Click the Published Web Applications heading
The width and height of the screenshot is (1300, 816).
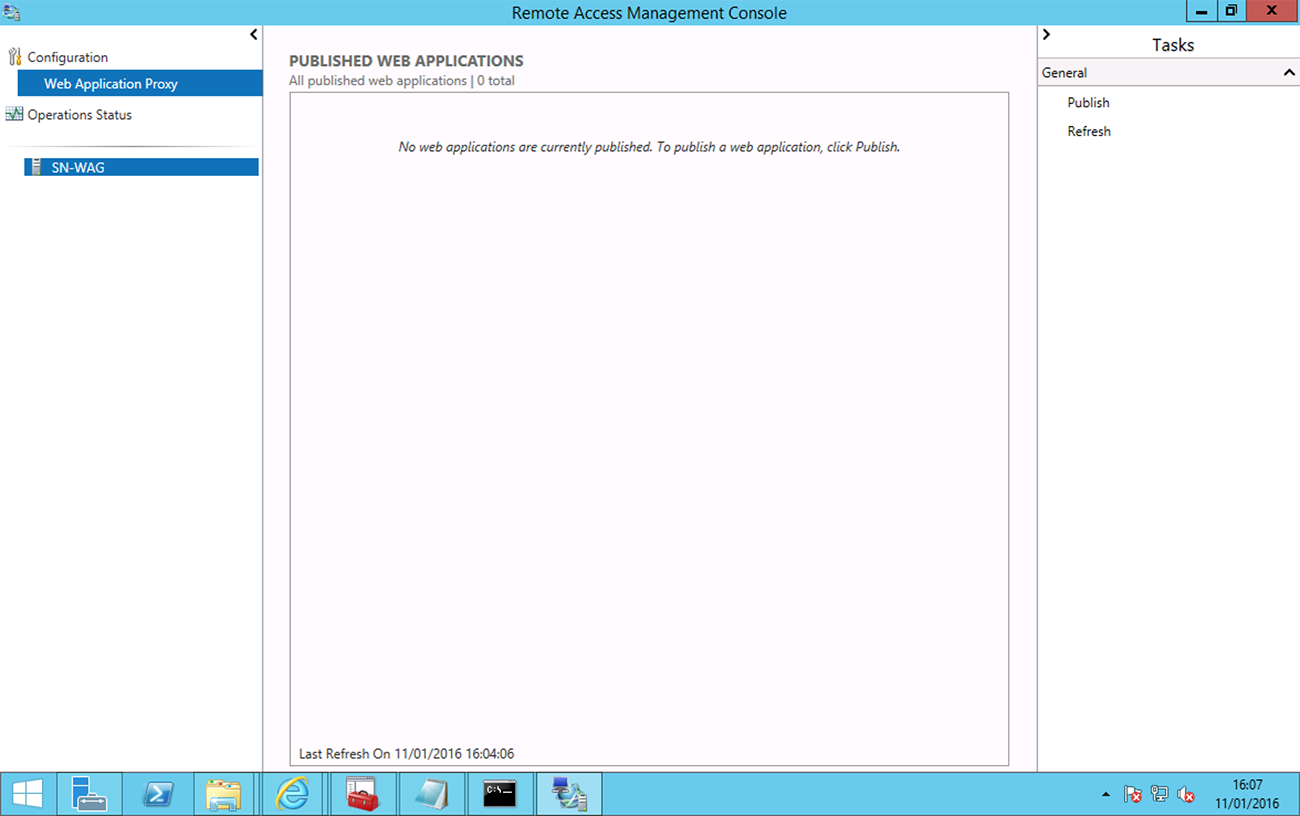[406, 61]
